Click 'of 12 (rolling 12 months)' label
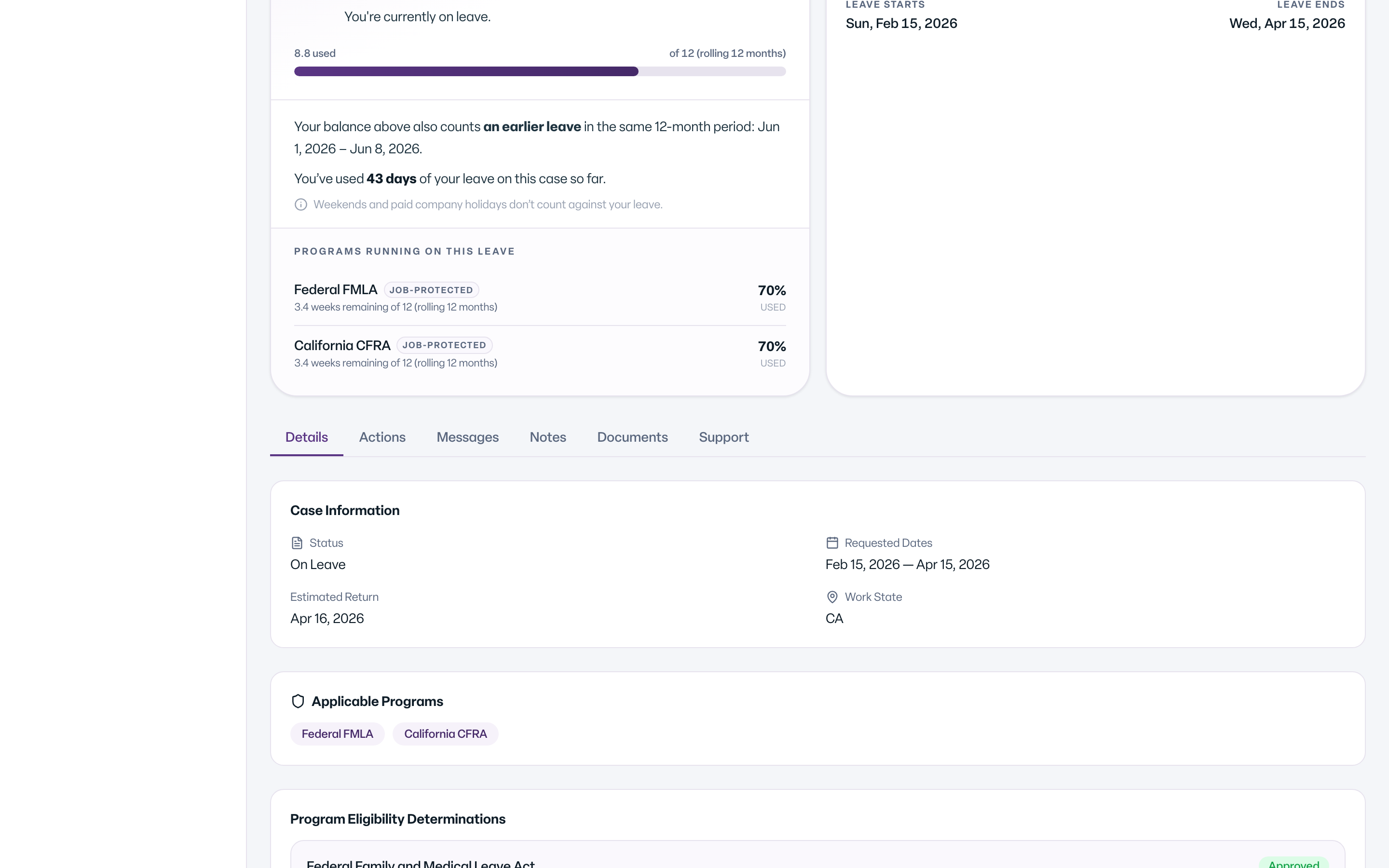This screenshot has height=868, width=1389. (x=728, y=54)
